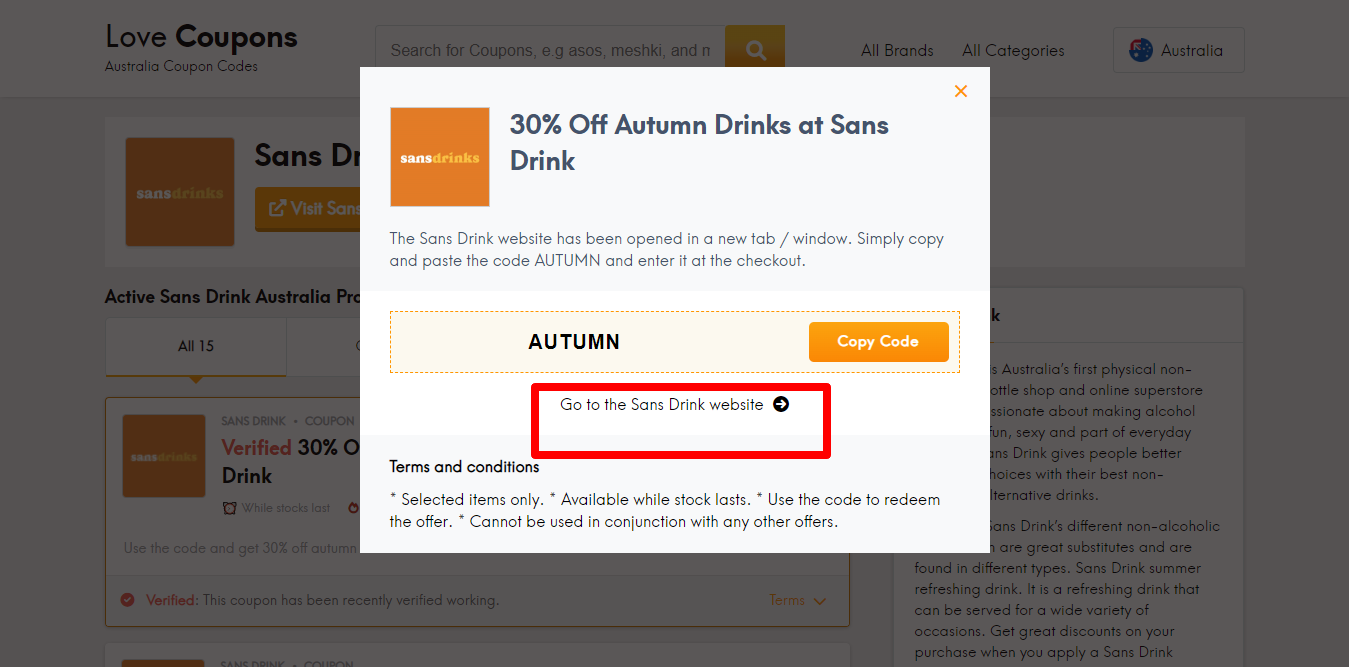Viewport: 1349px width, 667px height.
Task: Expand Terms on the verified coupon
Action: point(797,600)
